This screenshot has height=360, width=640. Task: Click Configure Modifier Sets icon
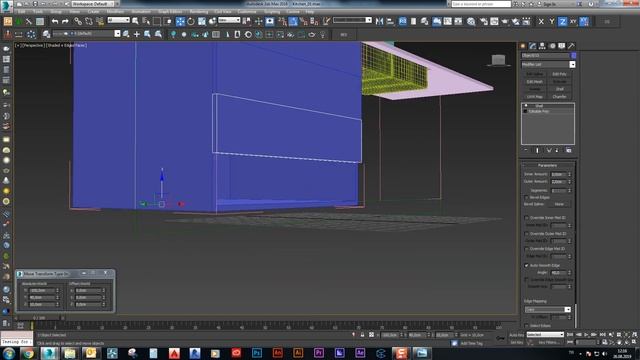click(x=569, y=150)
